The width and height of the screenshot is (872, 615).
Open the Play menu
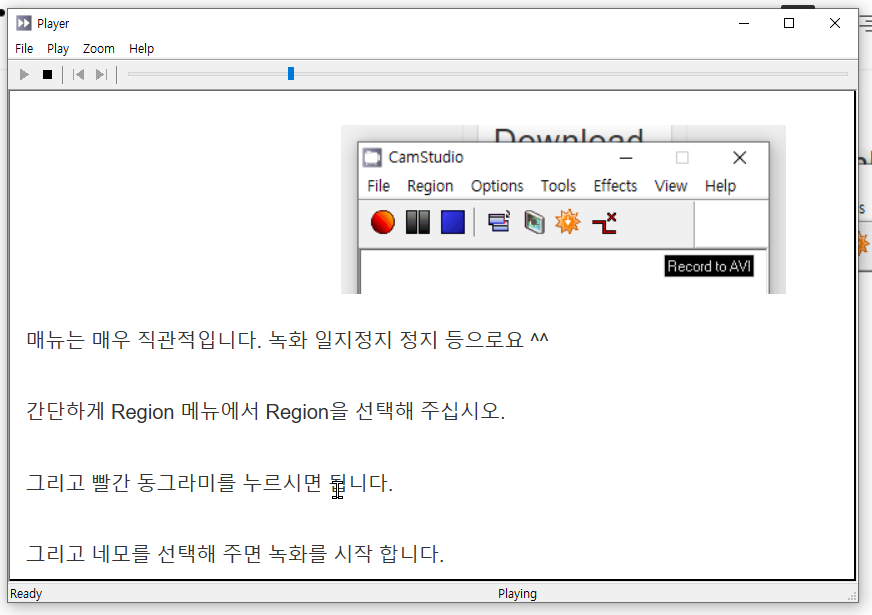click(58, 49)
